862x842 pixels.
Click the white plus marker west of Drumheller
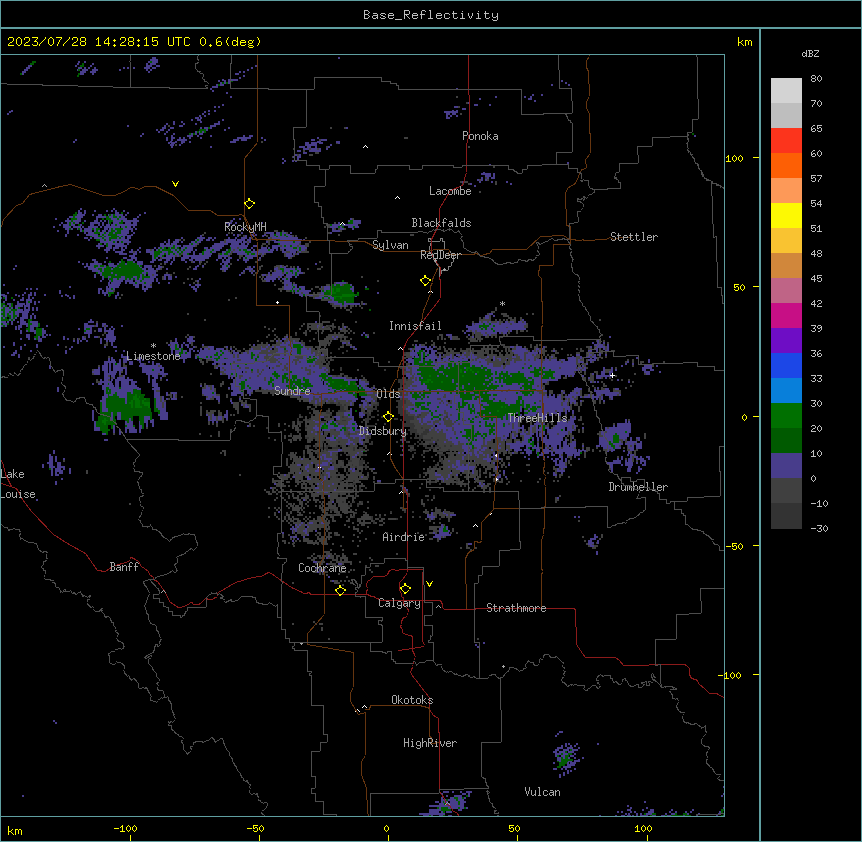pos(612,375)
